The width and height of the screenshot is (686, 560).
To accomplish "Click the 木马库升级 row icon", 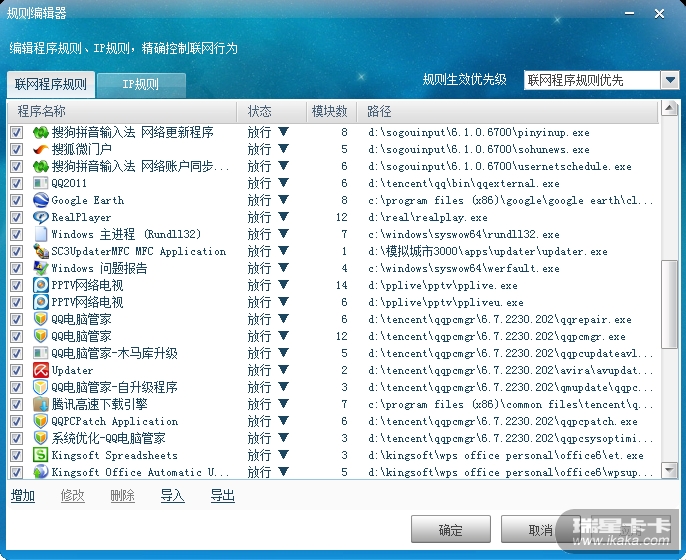I will 41,353.
